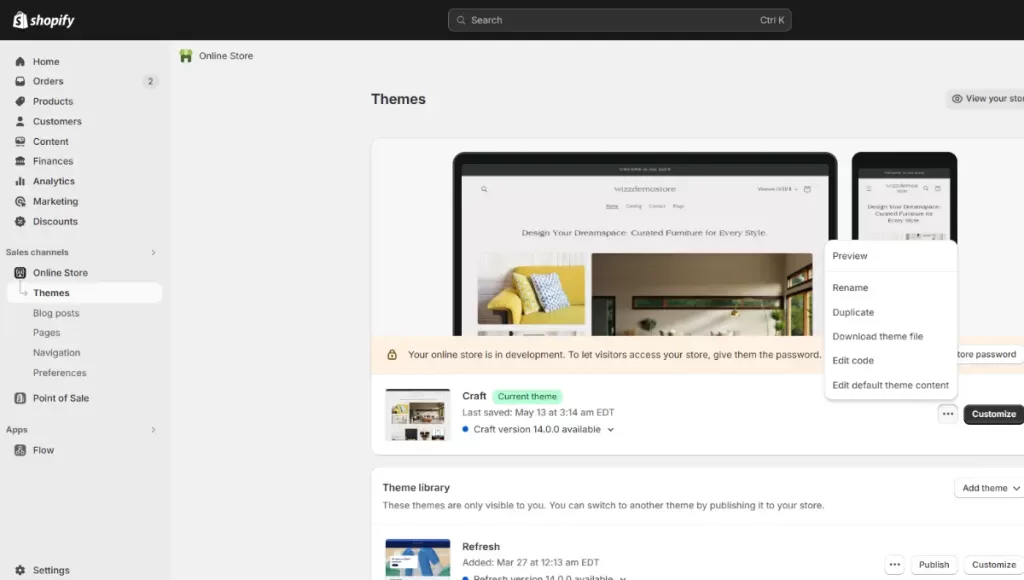This screenshot has height=580, width=1024.
Task: Open the Refresh theme three-dot menu
Action: pyautogui.click(x=895, y=564)
